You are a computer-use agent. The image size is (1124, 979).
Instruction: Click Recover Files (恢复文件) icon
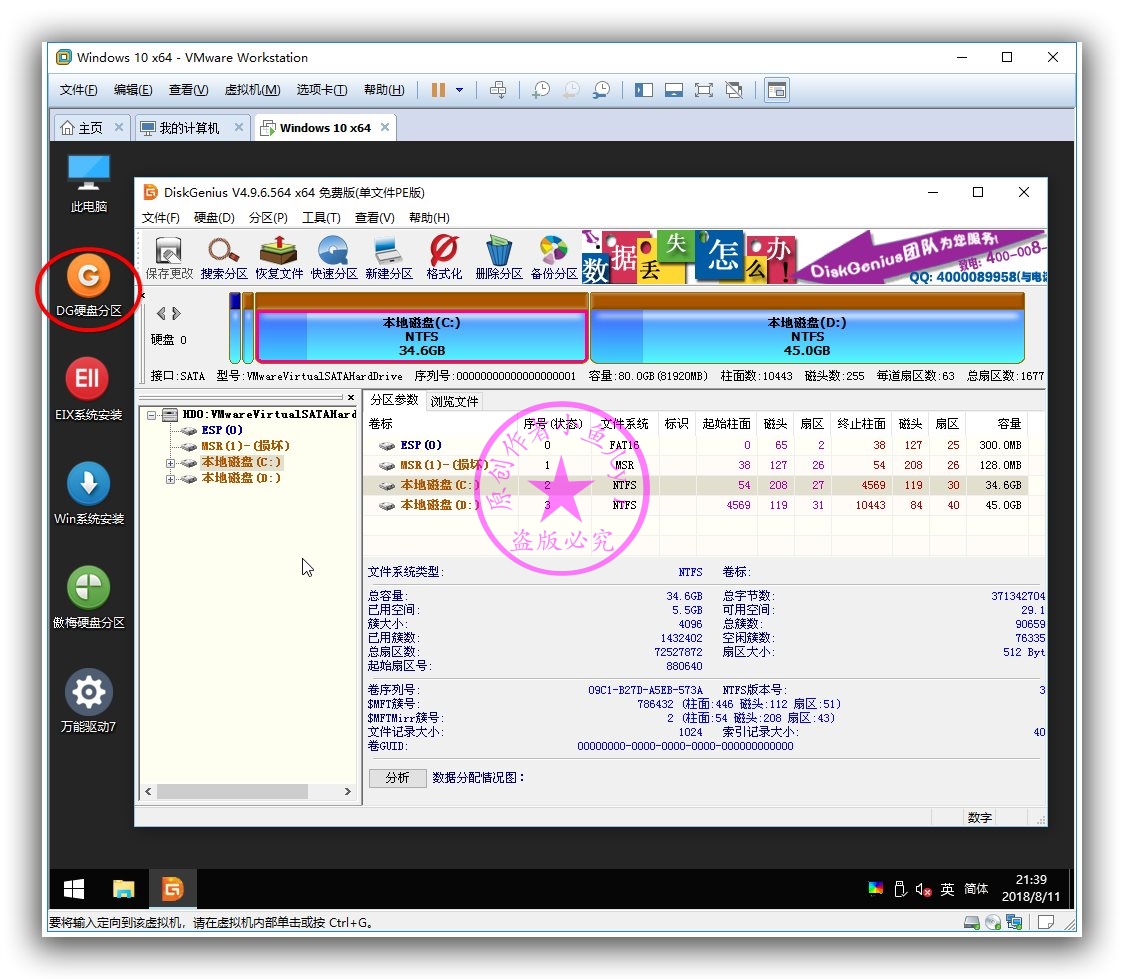[279, 258]
